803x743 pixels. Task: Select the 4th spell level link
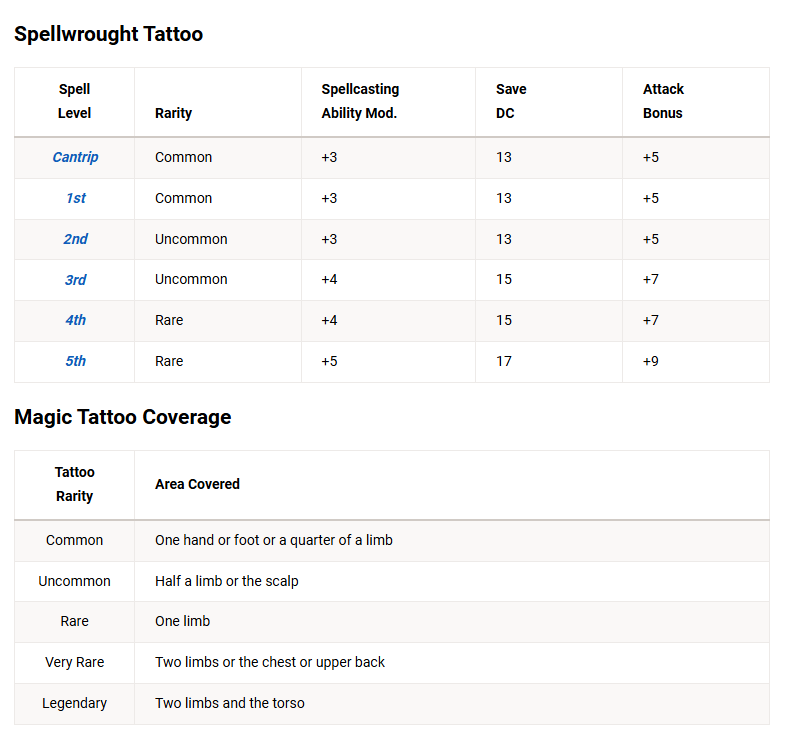pos(75,320)
